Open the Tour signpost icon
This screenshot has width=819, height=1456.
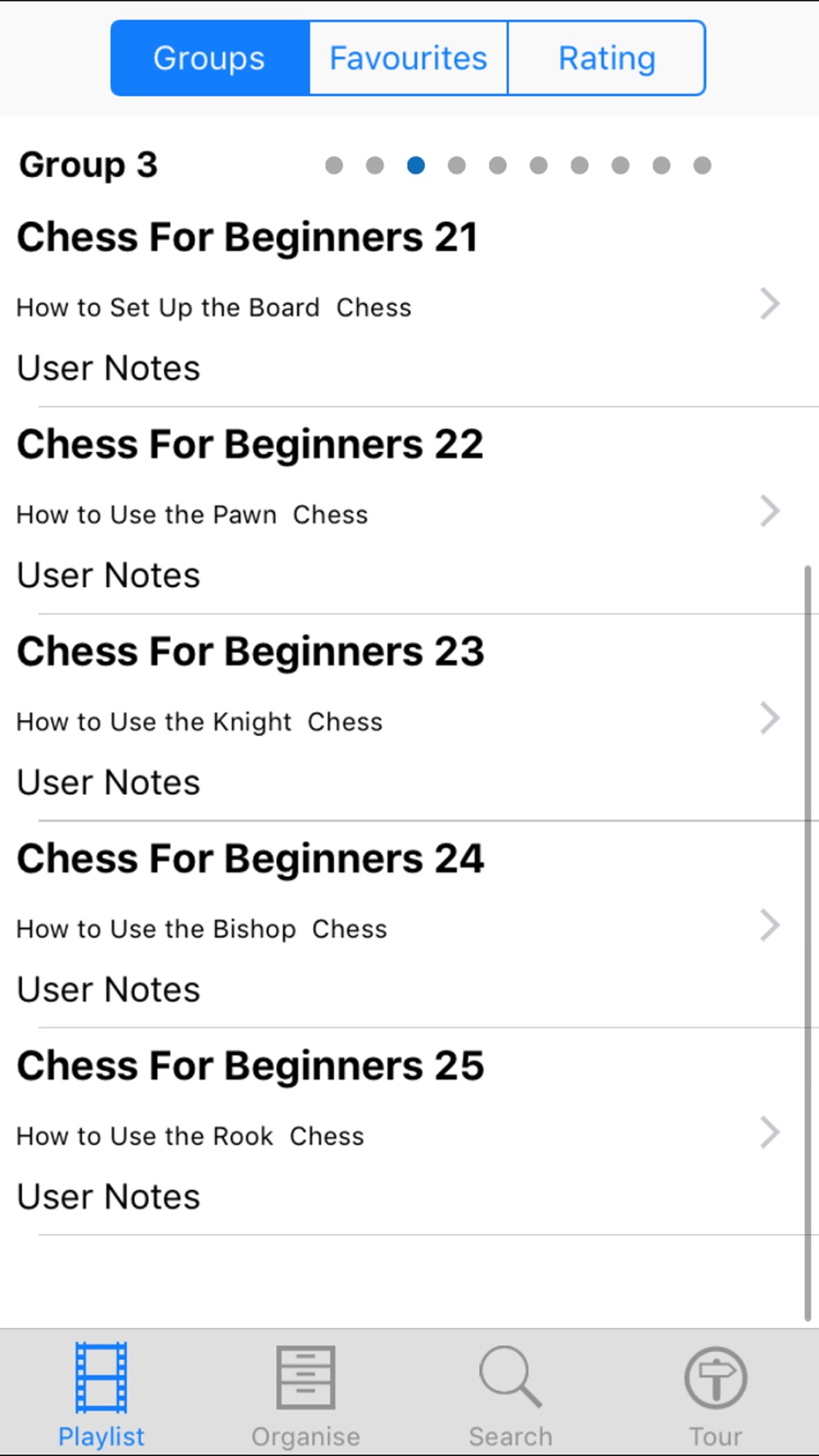pos(715,1377)
